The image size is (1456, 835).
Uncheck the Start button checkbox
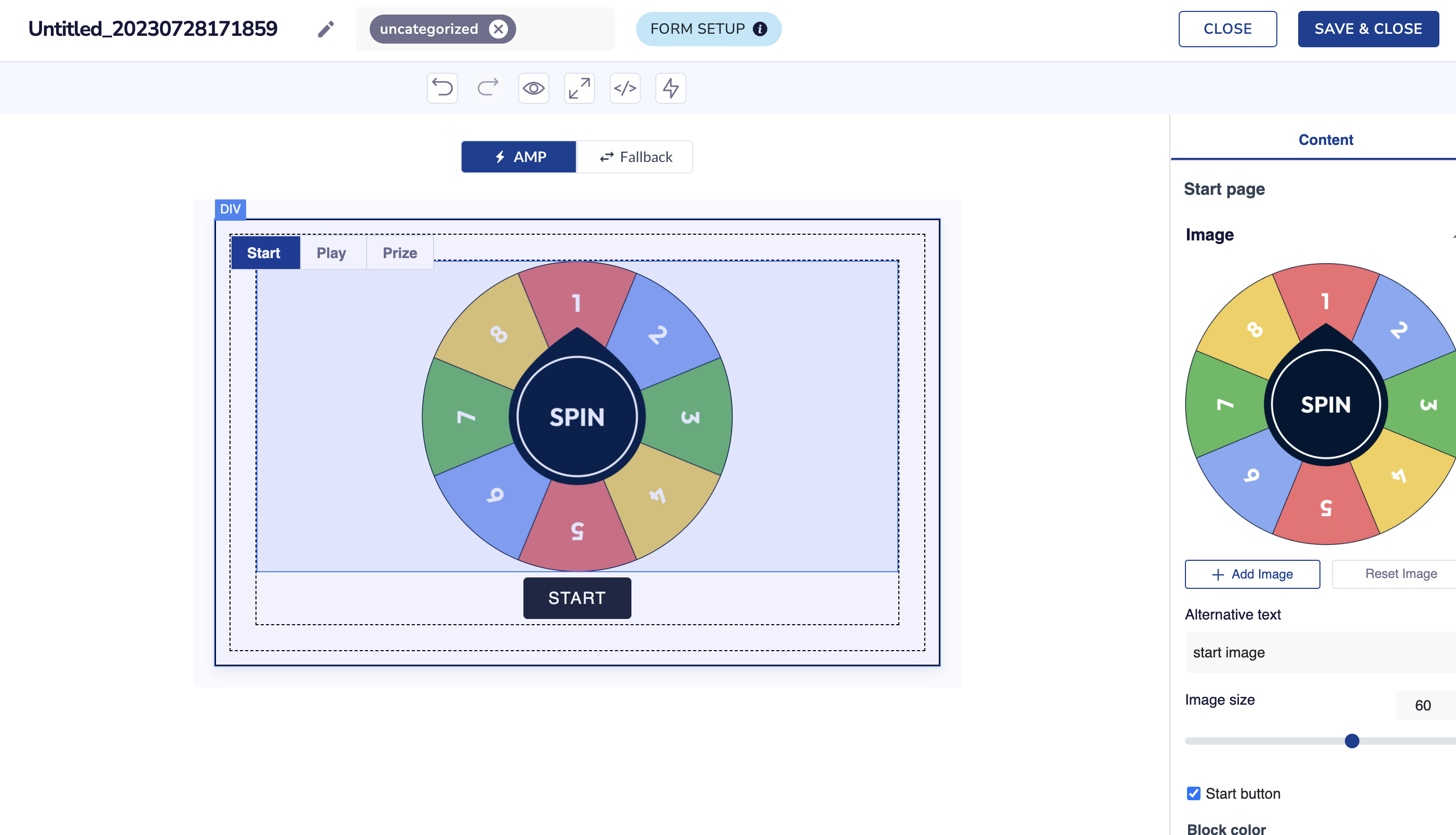[1193, 793]
